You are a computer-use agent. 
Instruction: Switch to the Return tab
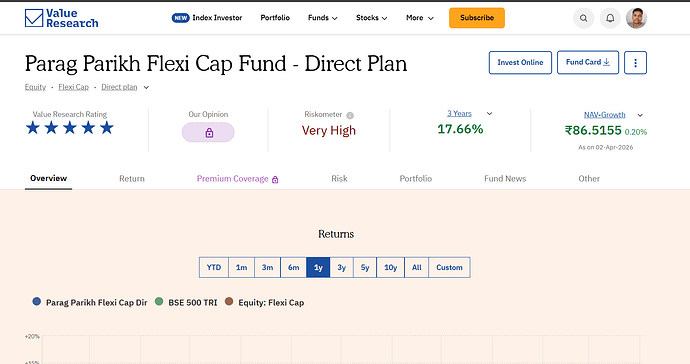(132, 179)
